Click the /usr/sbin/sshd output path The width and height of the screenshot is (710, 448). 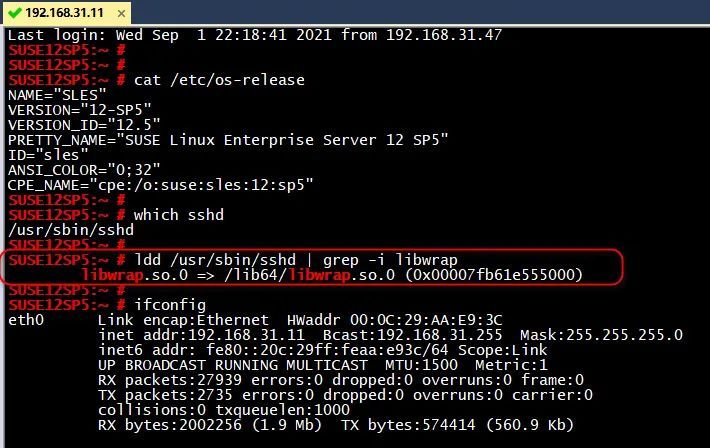(71, 230)
